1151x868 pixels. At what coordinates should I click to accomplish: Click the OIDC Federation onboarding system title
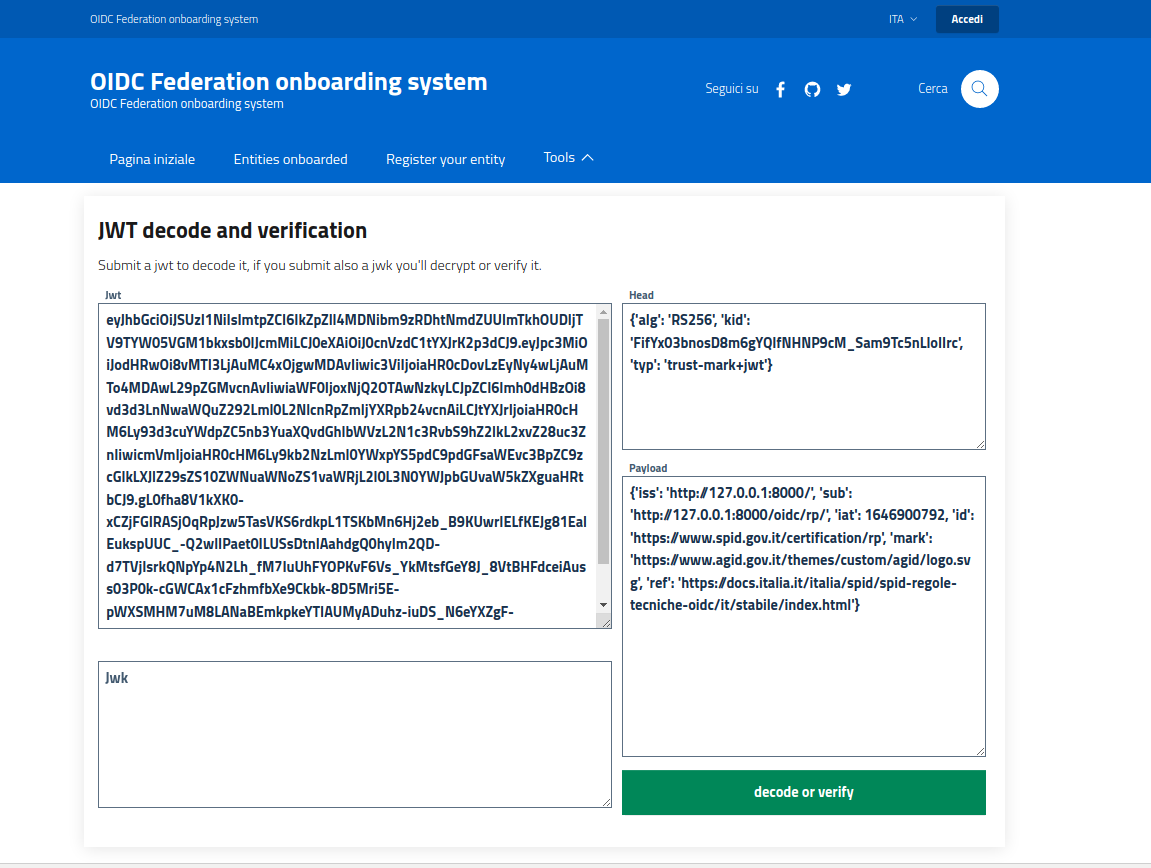coord(288,82)
